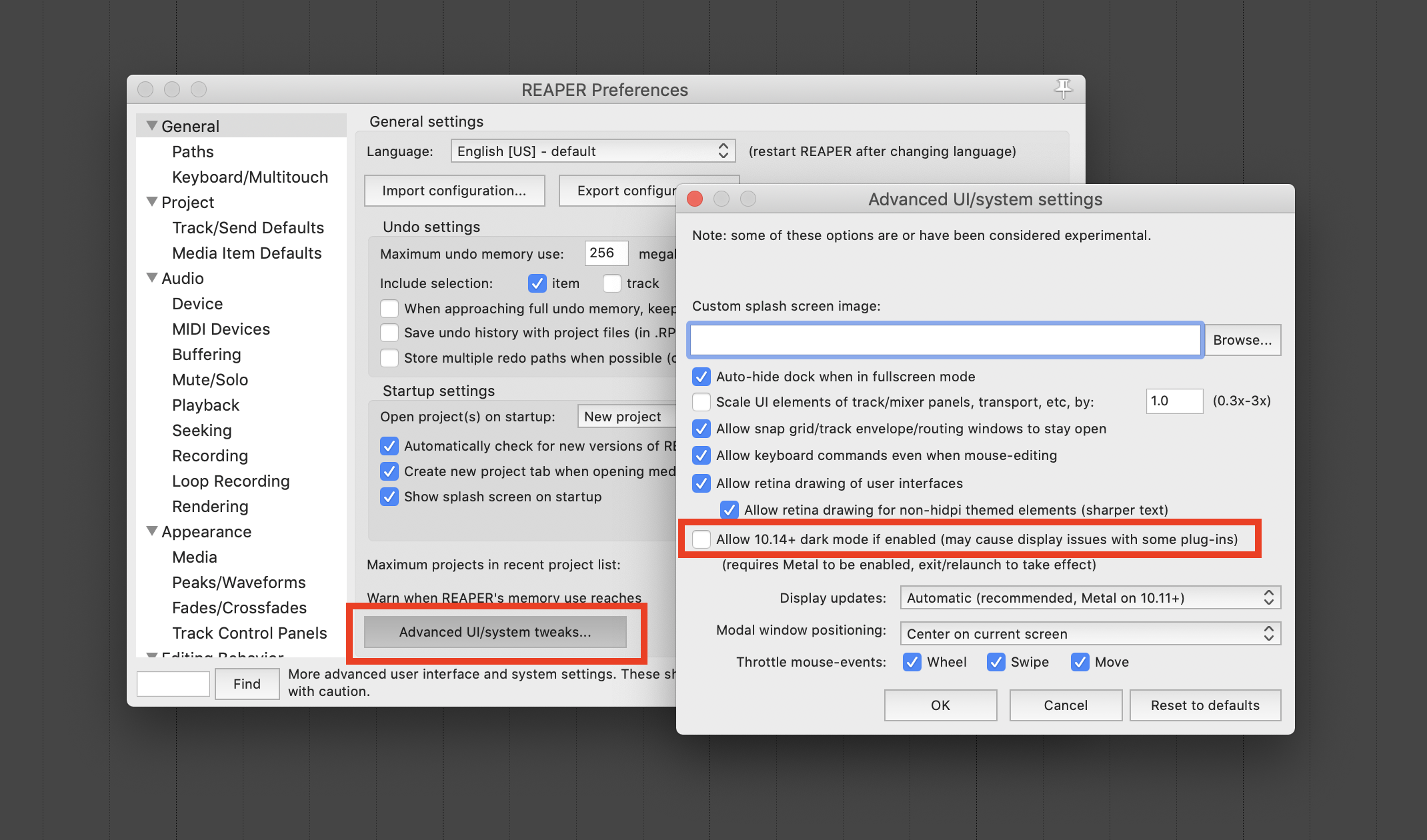Enable Store multiple redo paths option

[x=389, y=358]
